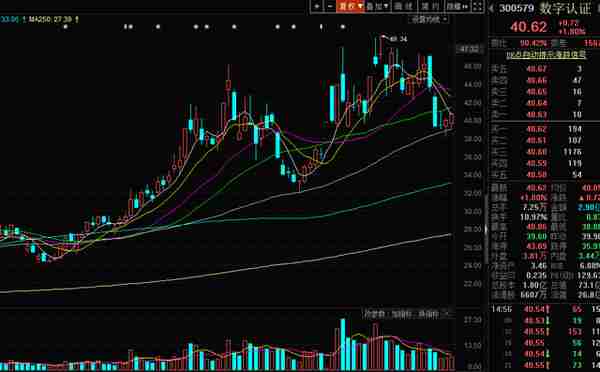
Task: Select the 300579 stock code title
Action: pyautogui.click(x=517, y=8)
